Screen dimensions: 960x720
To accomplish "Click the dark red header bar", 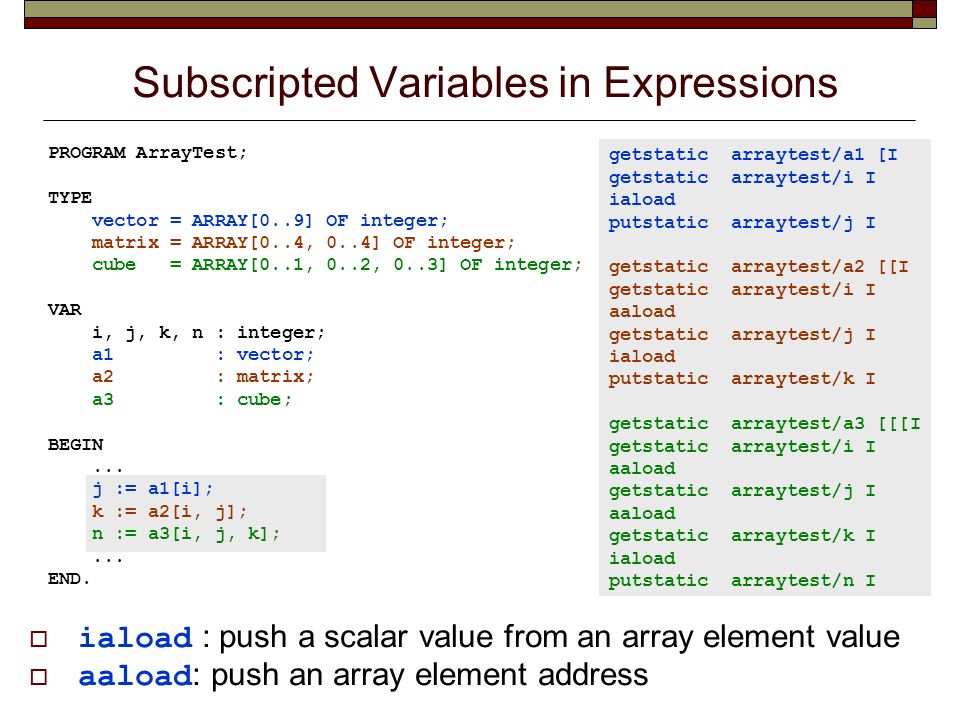I will click(x=468, y=23).
